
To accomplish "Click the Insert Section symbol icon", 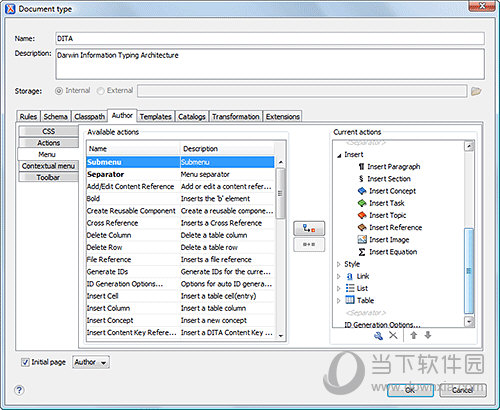I will pos(361,179).
